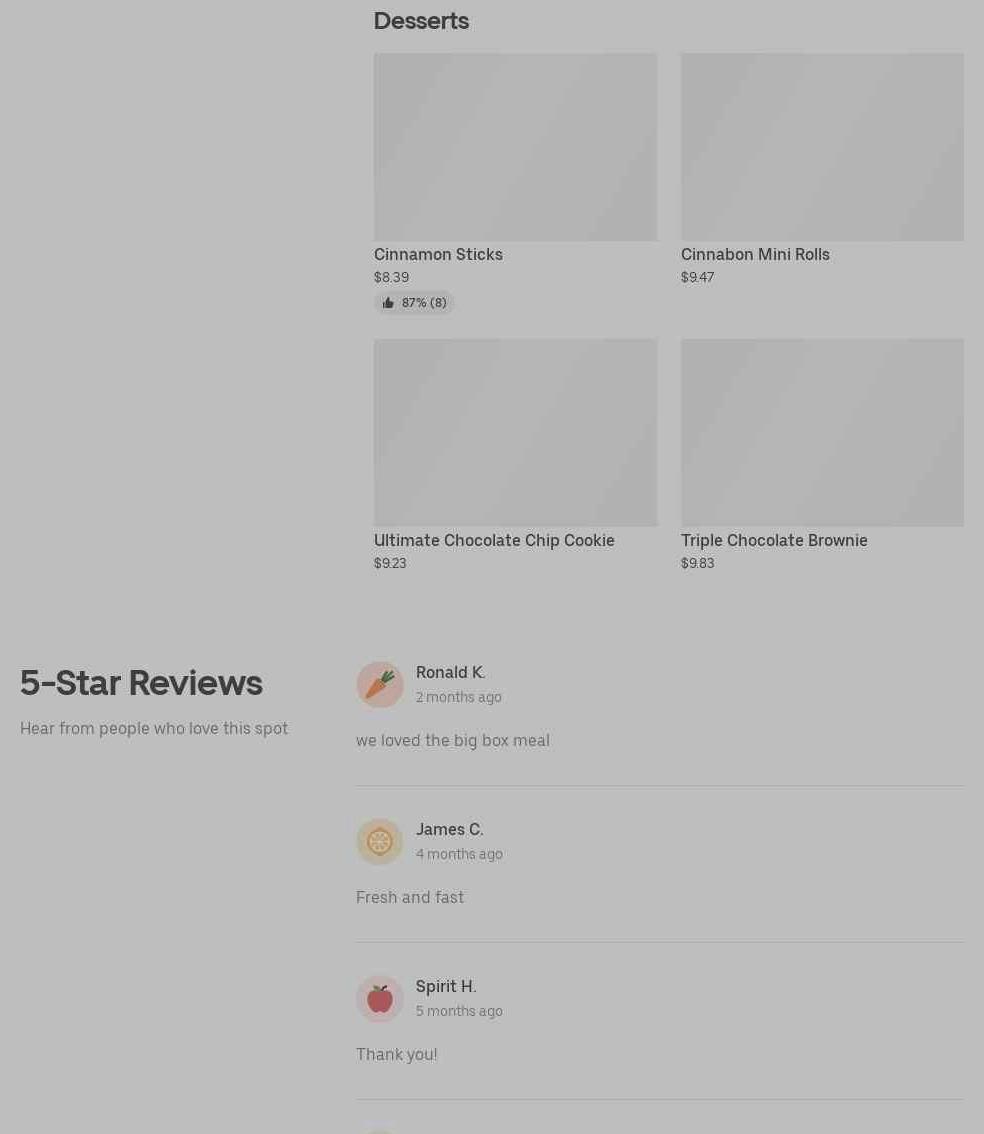Select the Ultimate Chocolate Chip Cookie image
984x1134 pixels.
[x=515, y=432]
